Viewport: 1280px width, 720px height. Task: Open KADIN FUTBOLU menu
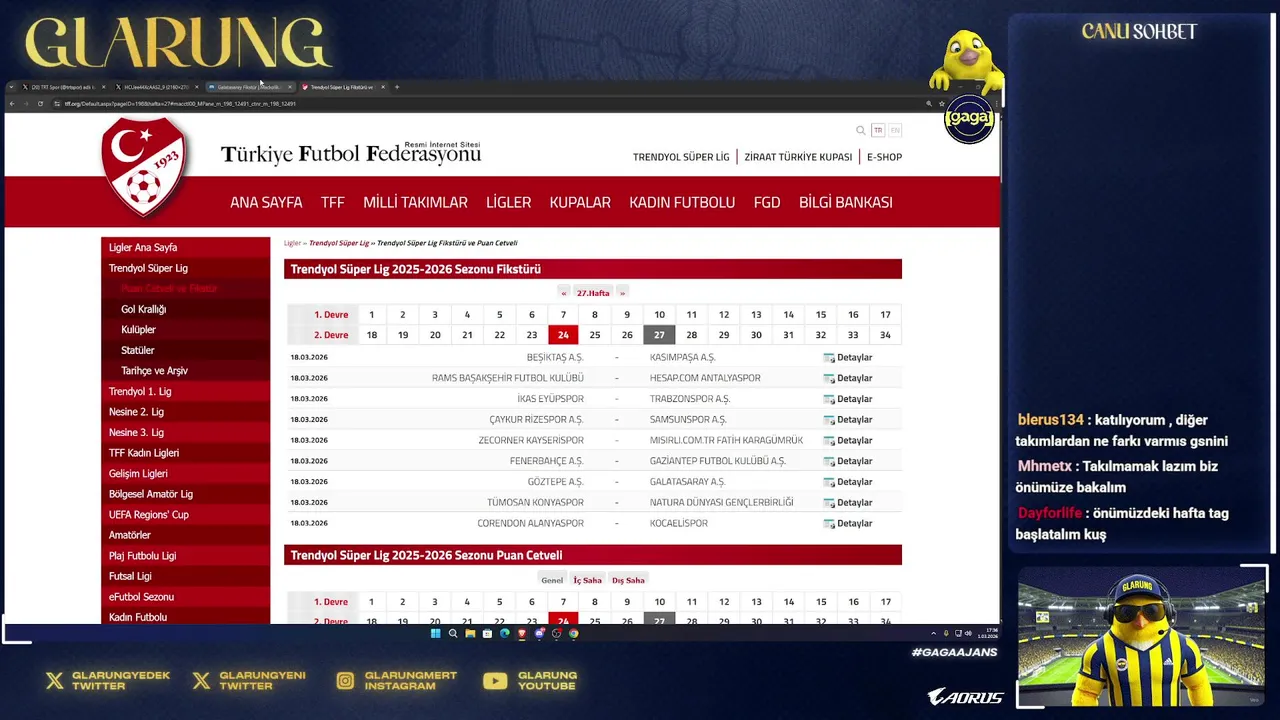click(682, 202)
